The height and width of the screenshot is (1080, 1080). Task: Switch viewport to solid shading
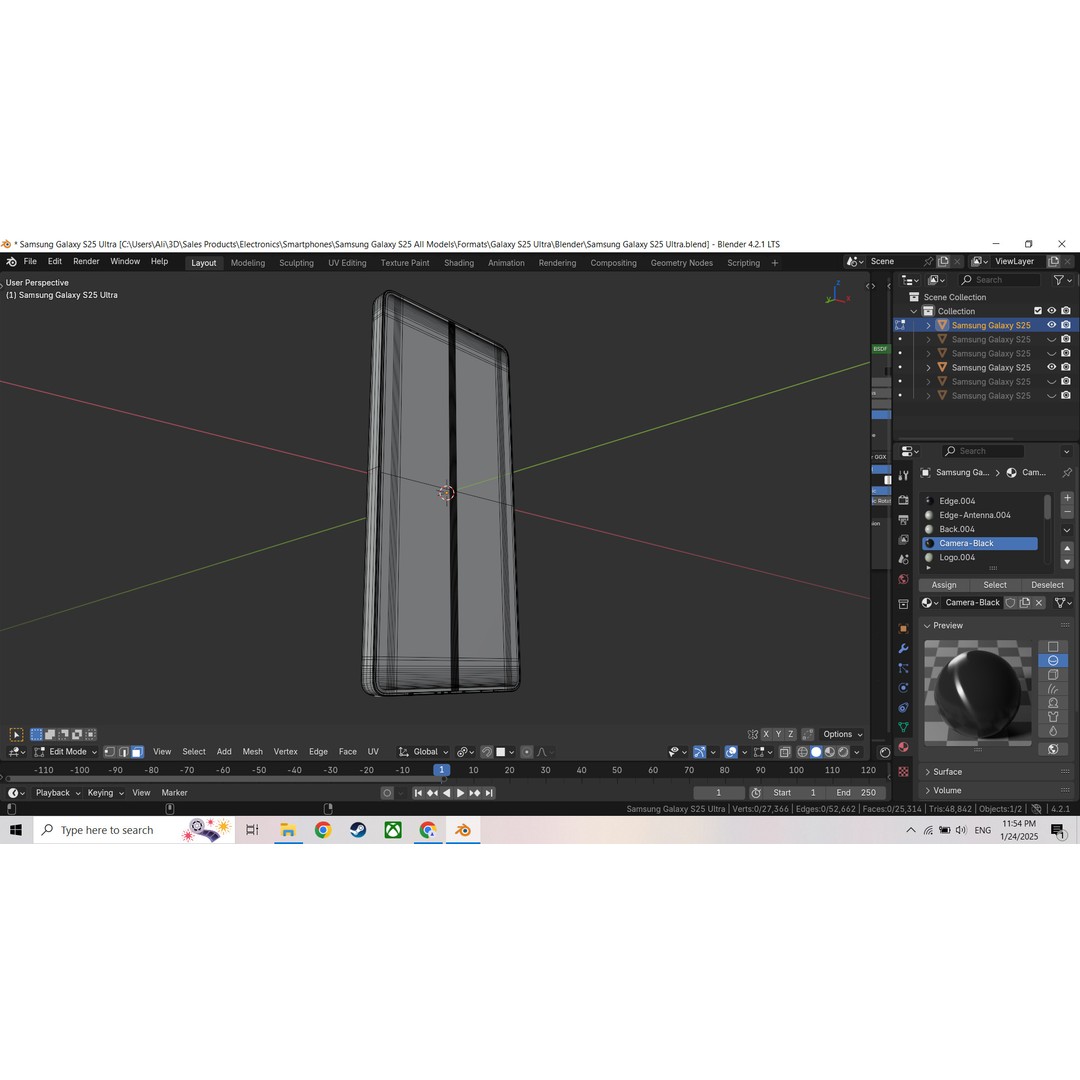click(x=816, y=752)
